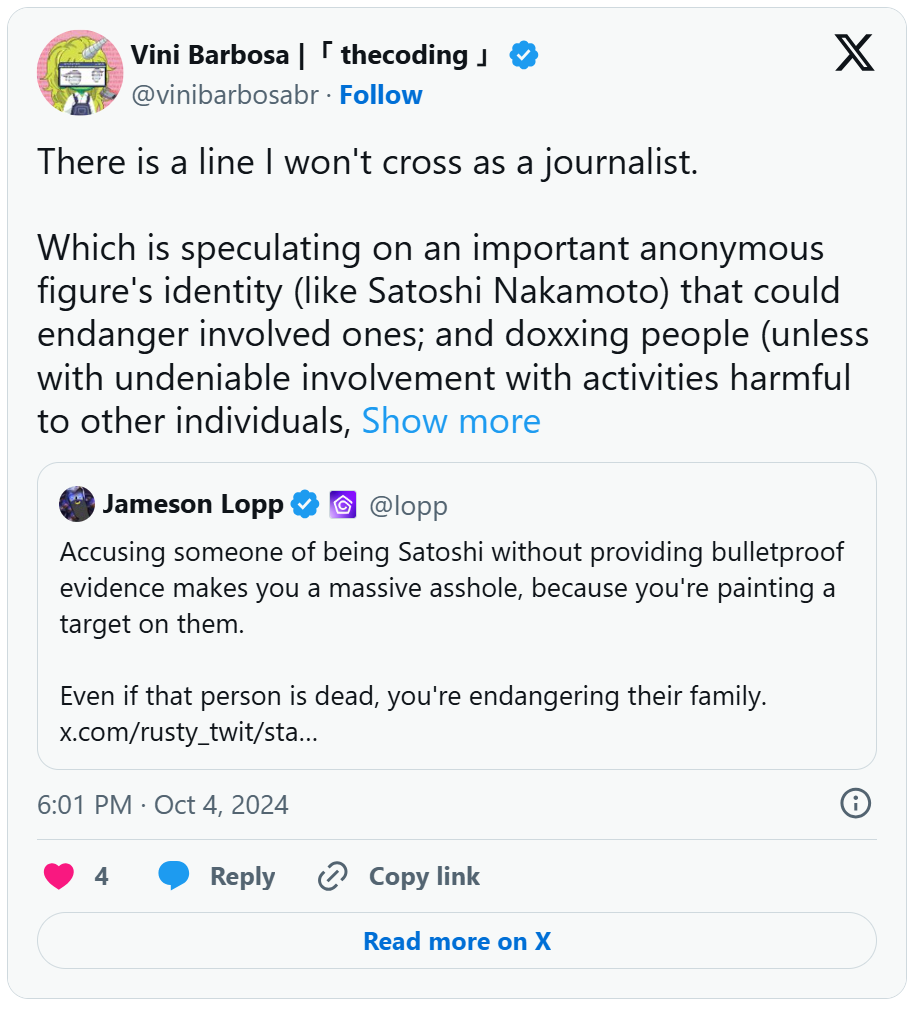Open the x.com/rusty_twit link
Viewport: 910px width, 1014px height.
(189, 732)
